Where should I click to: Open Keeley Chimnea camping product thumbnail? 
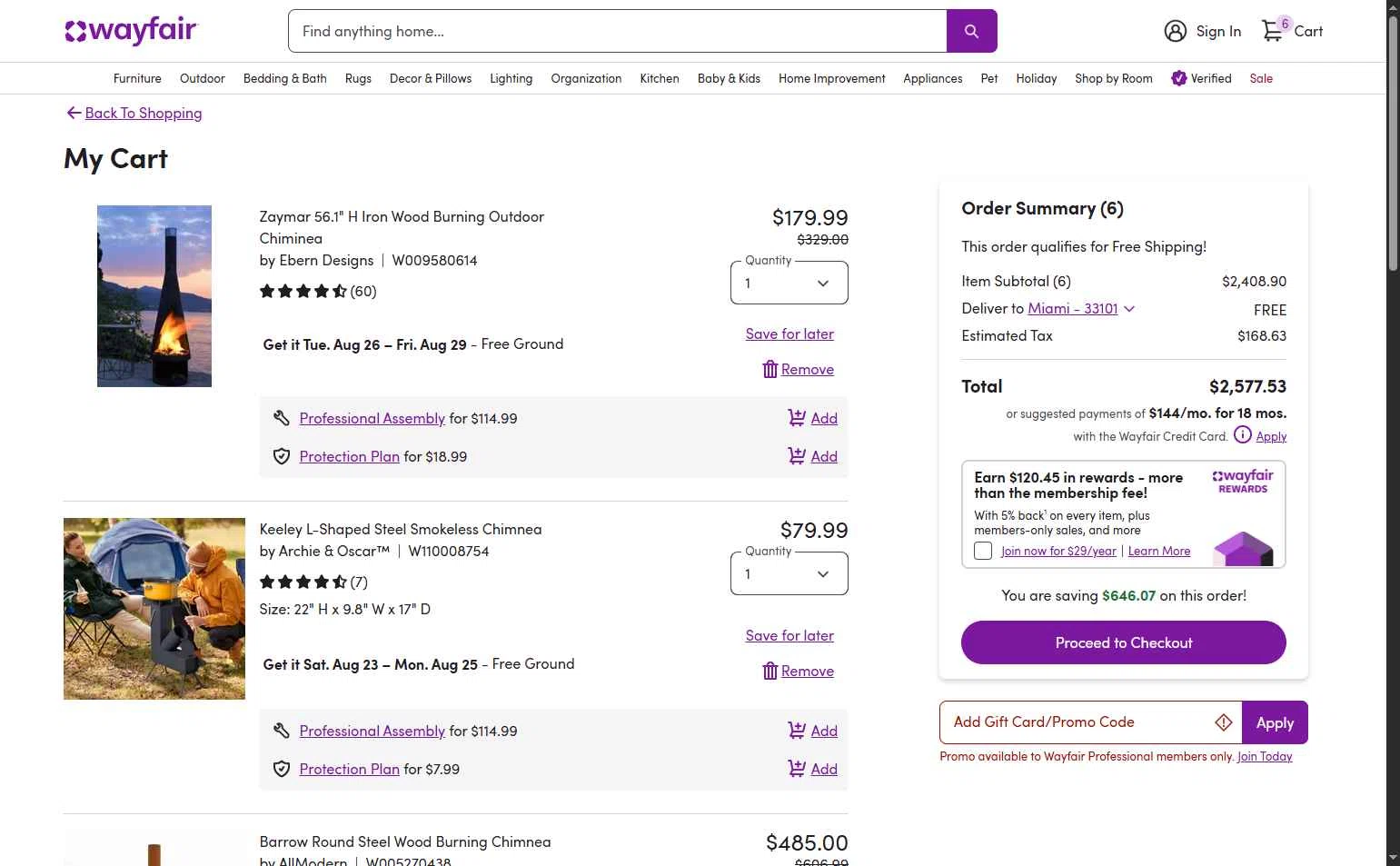154,609
